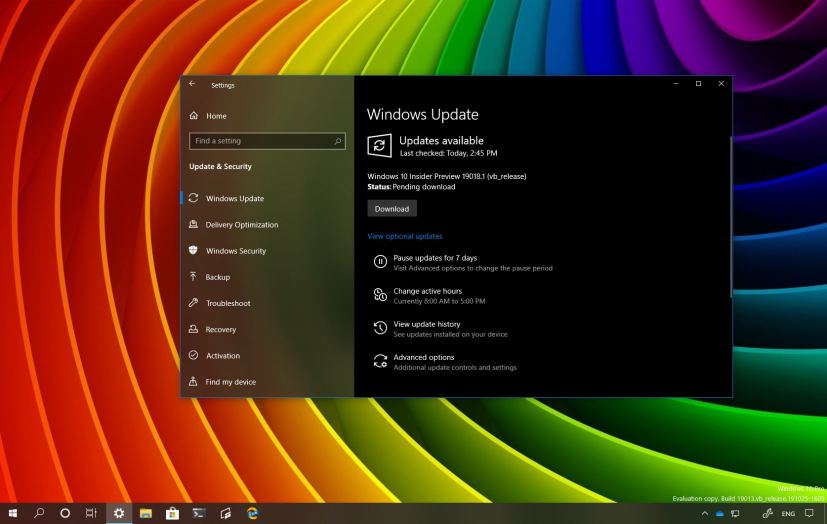Screen dimensions: 827x524
Task: Open the terminal app on the taskbar
Action: coord(199,513)
